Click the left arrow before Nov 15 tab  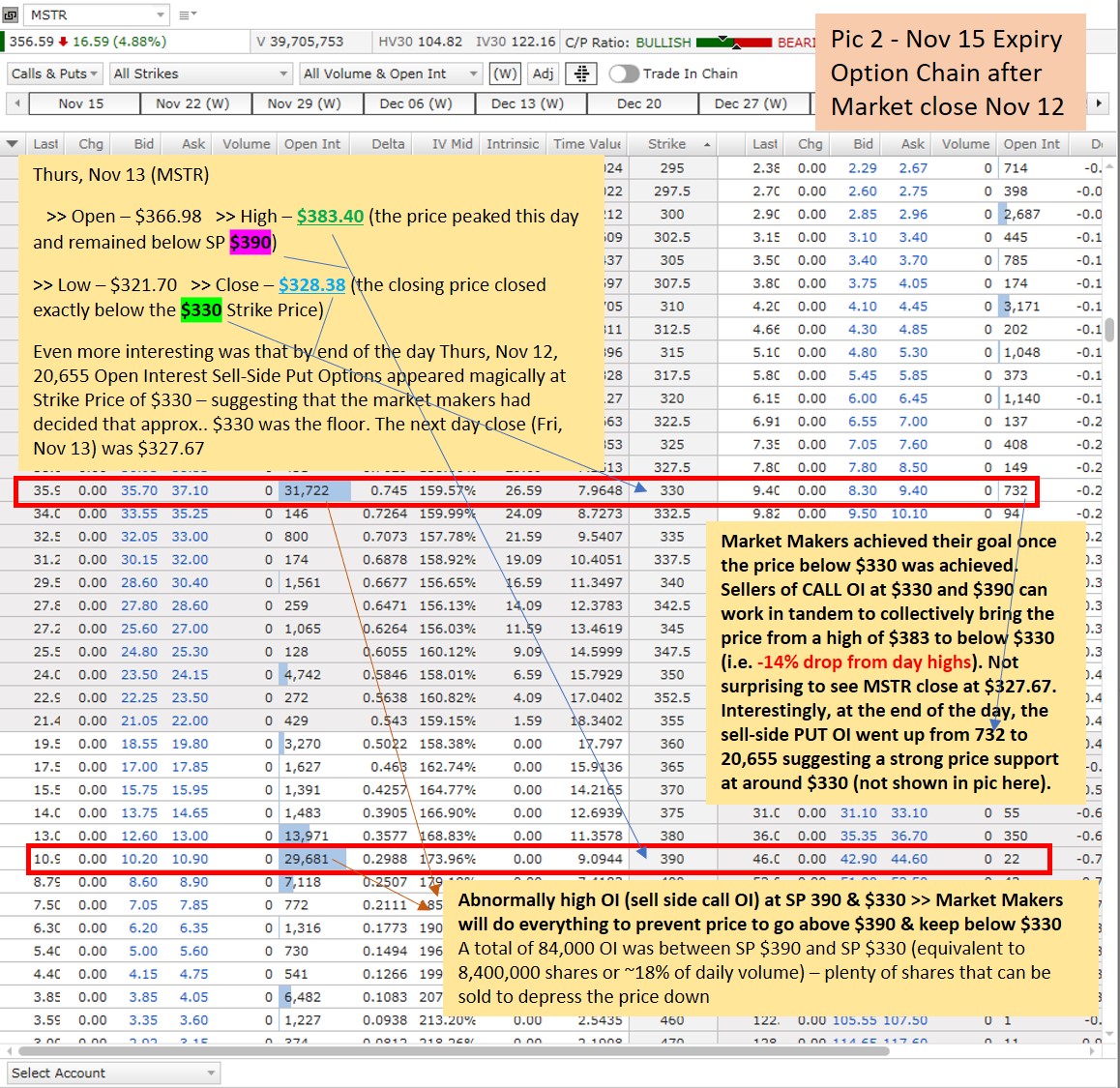coord(17,103)
